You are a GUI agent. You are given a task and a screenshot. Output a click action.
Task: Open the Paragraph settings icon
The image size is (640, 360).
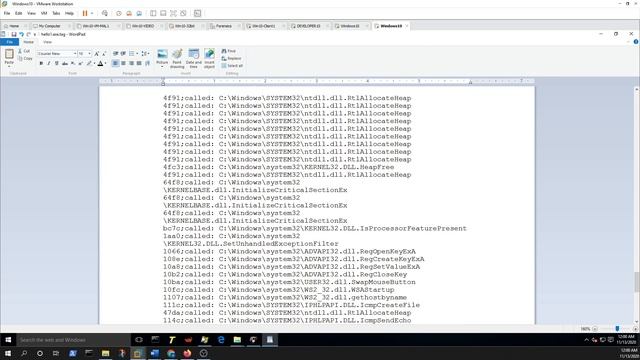pyautogui.click(x=147, y=63)
